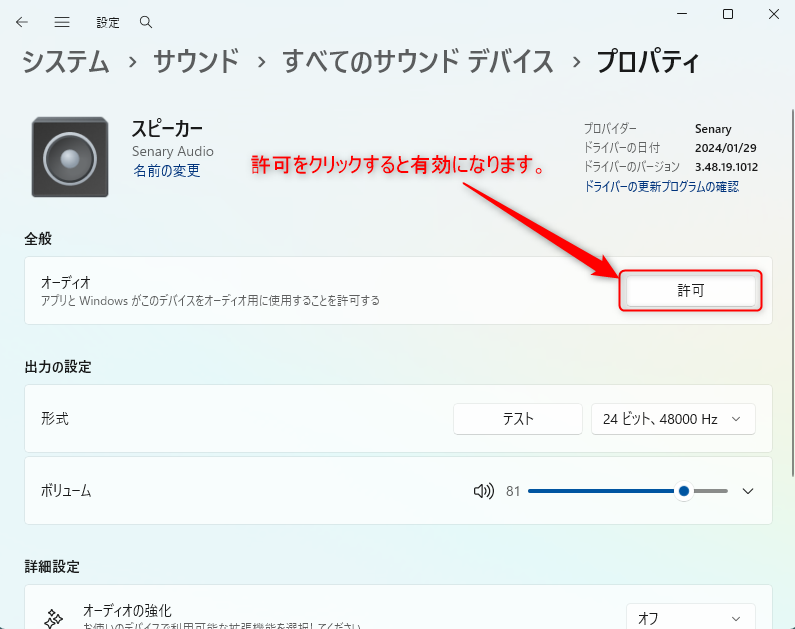
Task: Open the オフ audio enhancement dropdown
Action: point(690,618)
